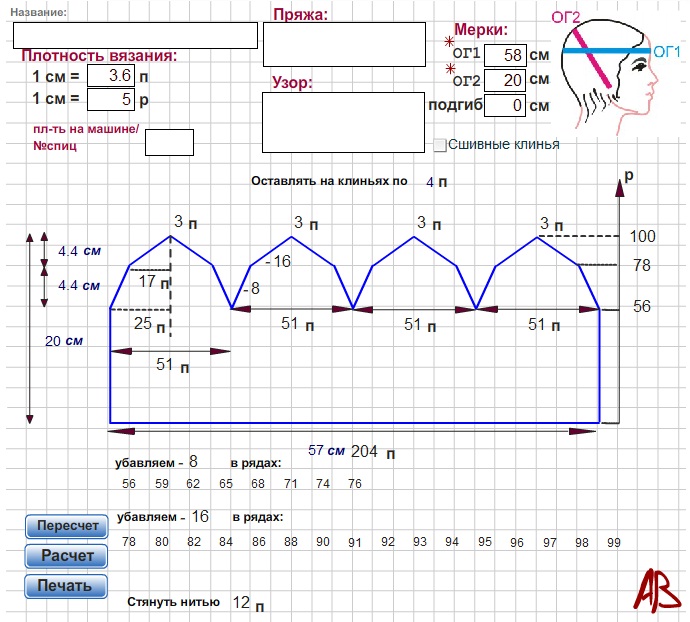Click the Печать button
Viewport: 690px width, 622px height.
click(66, 585)
